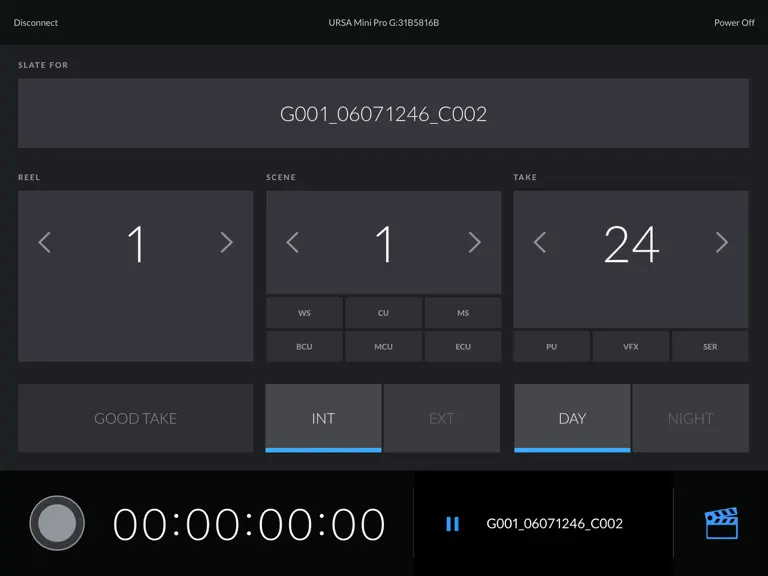Increase the Reel number
This screenshot has height=576, width=768.
coord(226,242)
